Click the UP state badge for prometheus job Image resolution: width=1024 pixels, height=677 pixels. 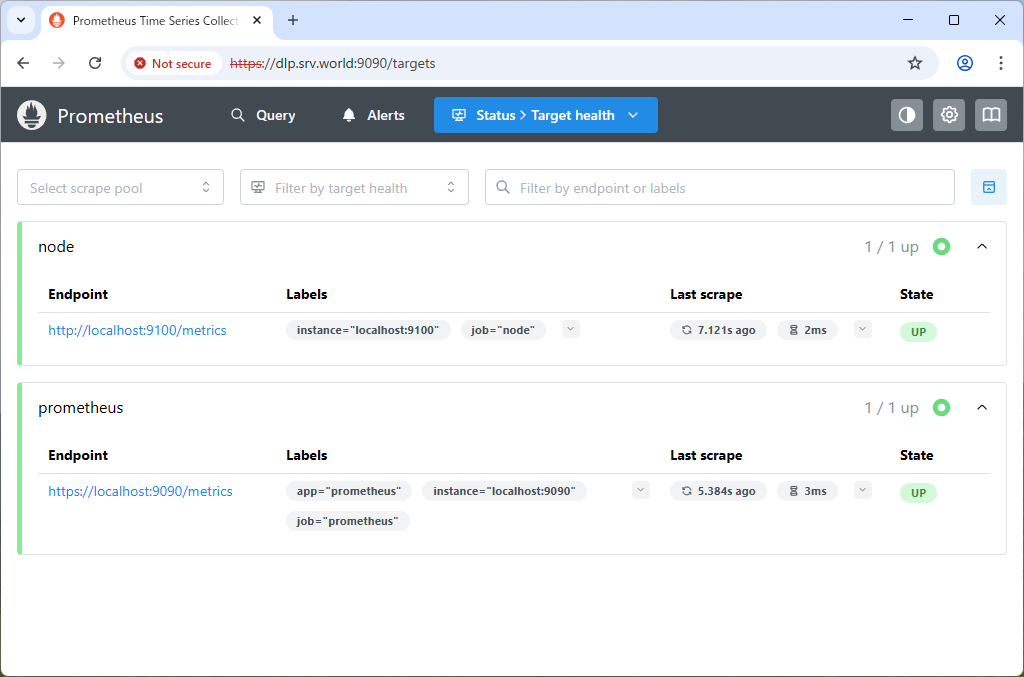pos(918,492)
